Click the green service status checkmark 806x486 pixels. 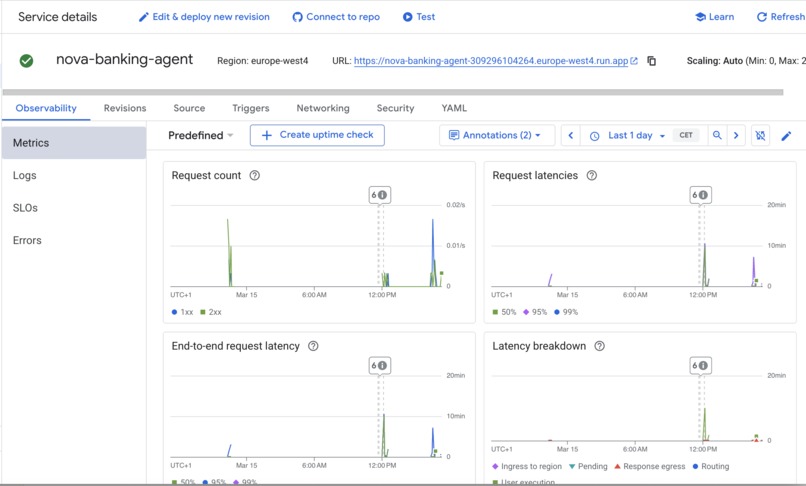(x=26, y=61)
